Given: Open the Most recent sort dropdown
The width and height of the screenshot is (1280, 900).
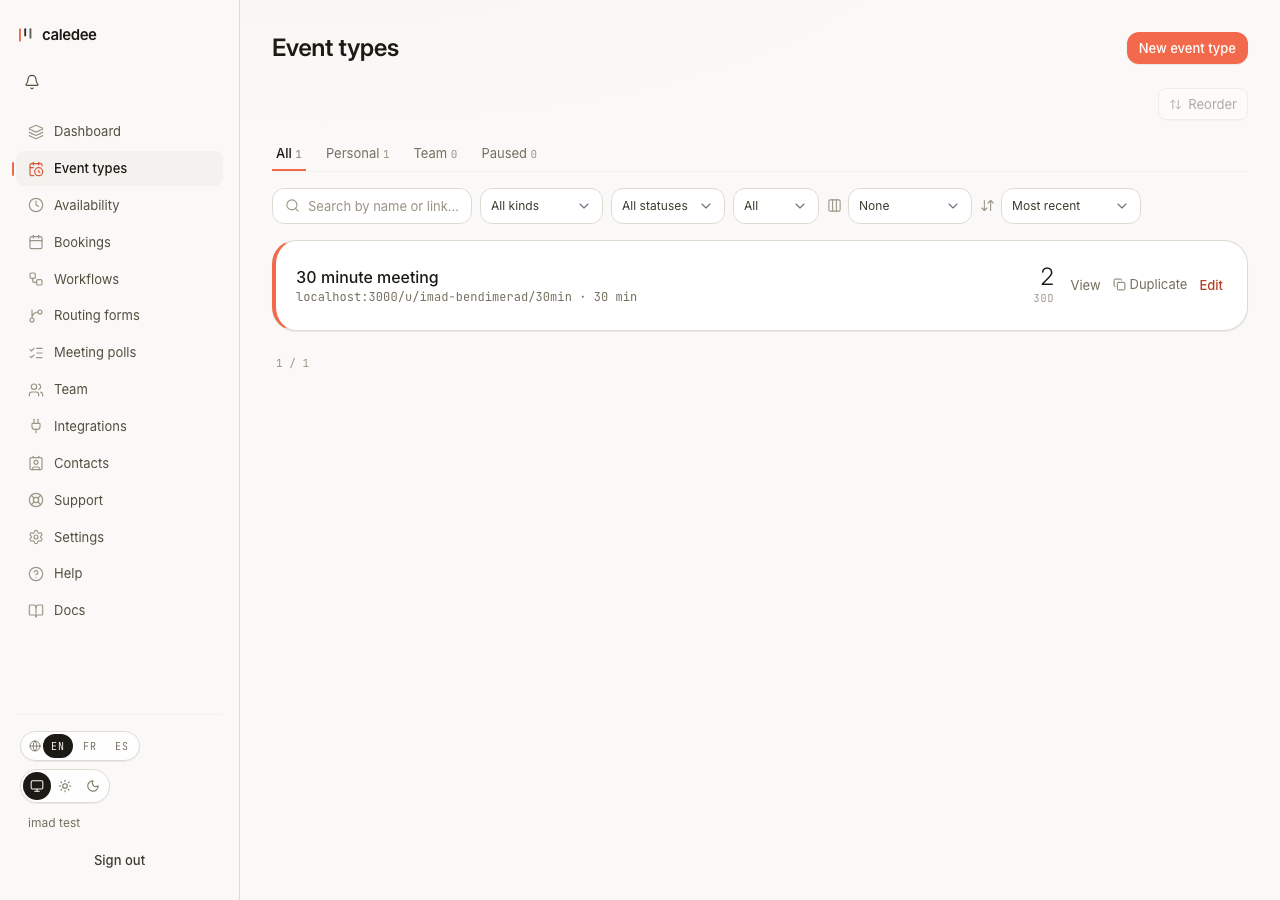Looking at the screenshot, I should [1071, 205].
